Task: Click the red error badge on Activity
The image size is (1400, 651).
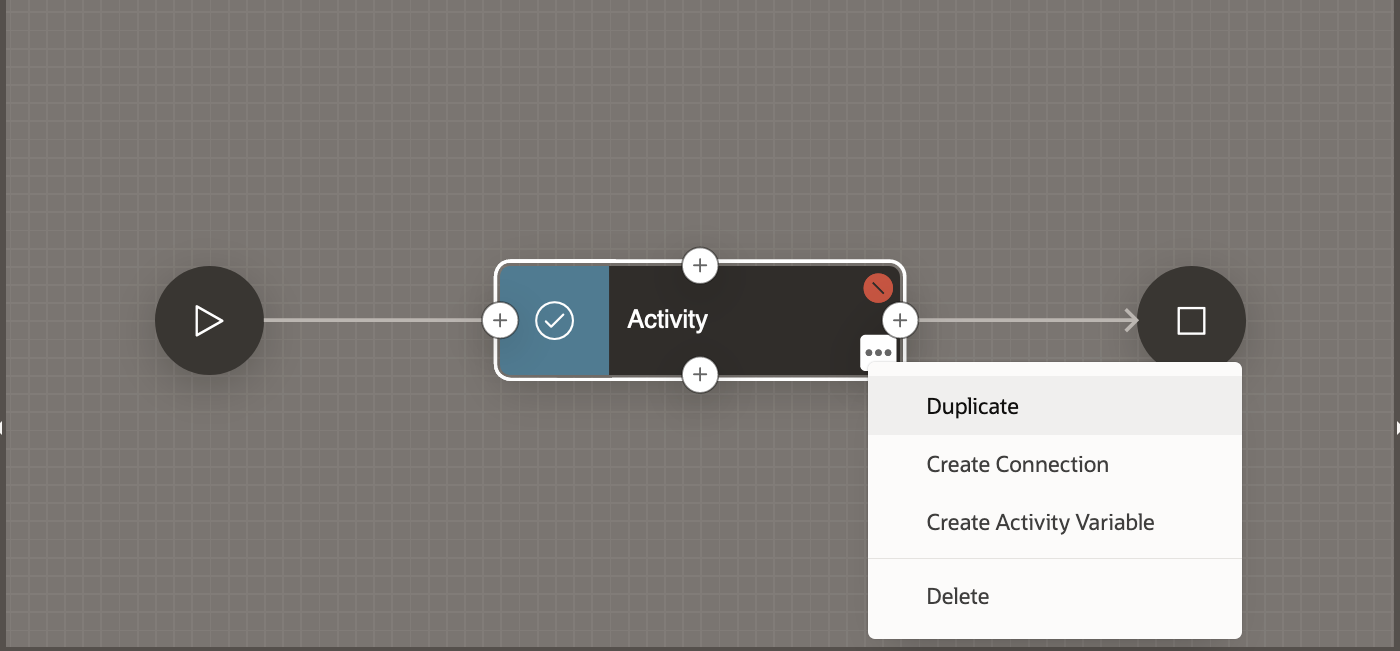Action: tap(878, 288)
